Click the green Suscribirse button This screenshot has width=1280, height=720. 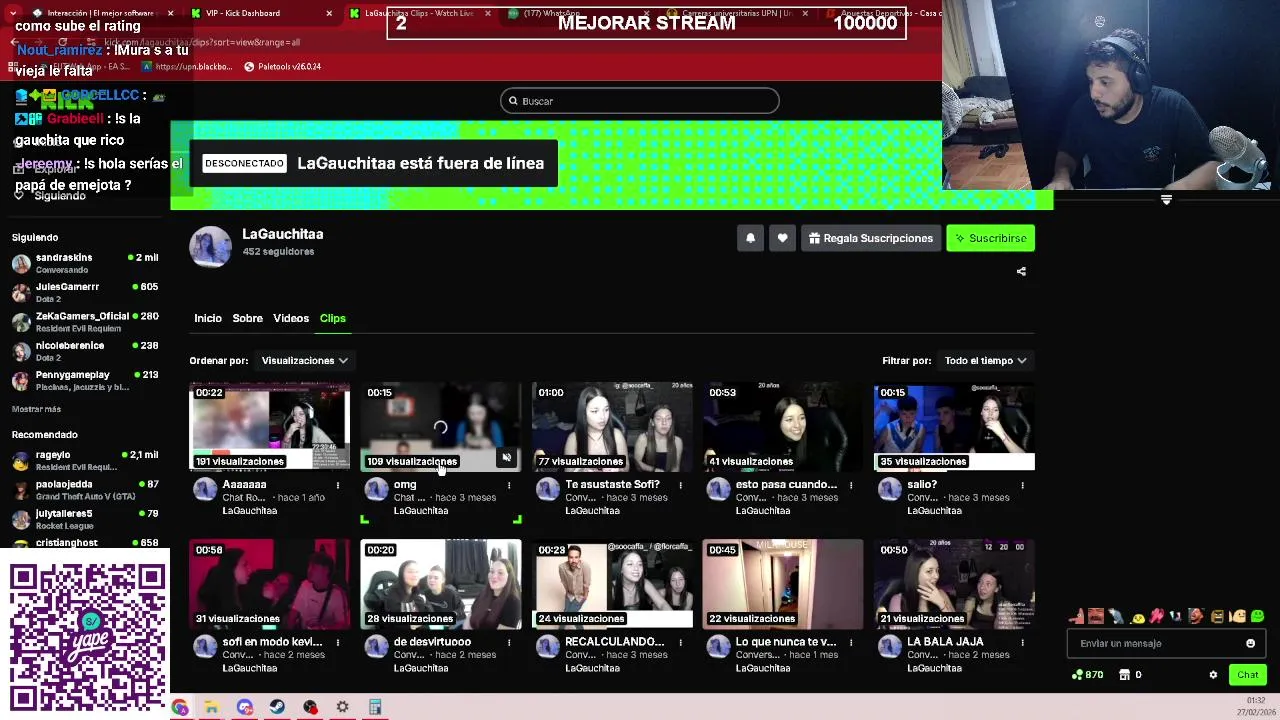click(990, 238)
